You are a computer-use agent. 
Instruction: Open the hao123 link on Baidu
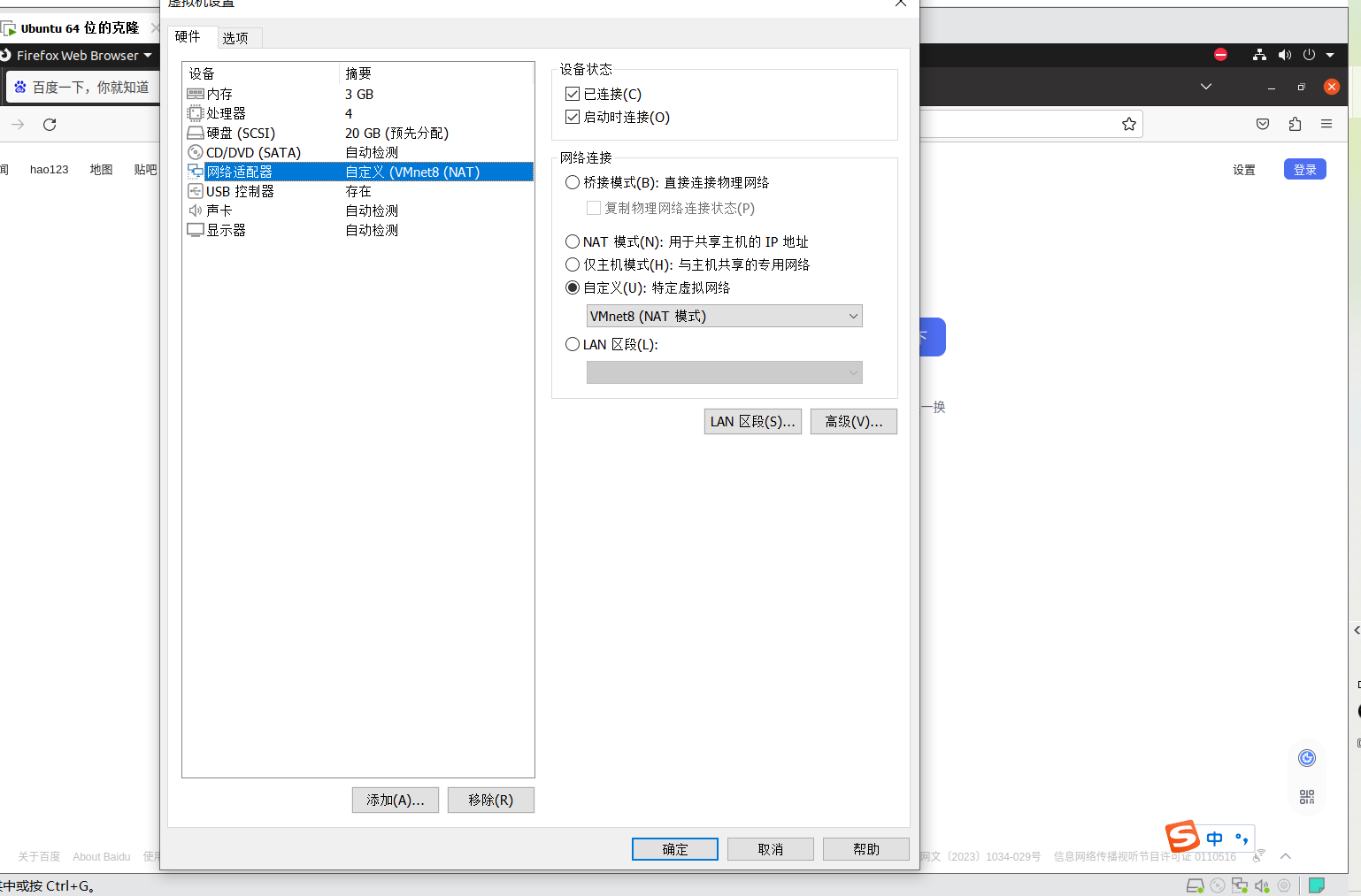(49, 170)
